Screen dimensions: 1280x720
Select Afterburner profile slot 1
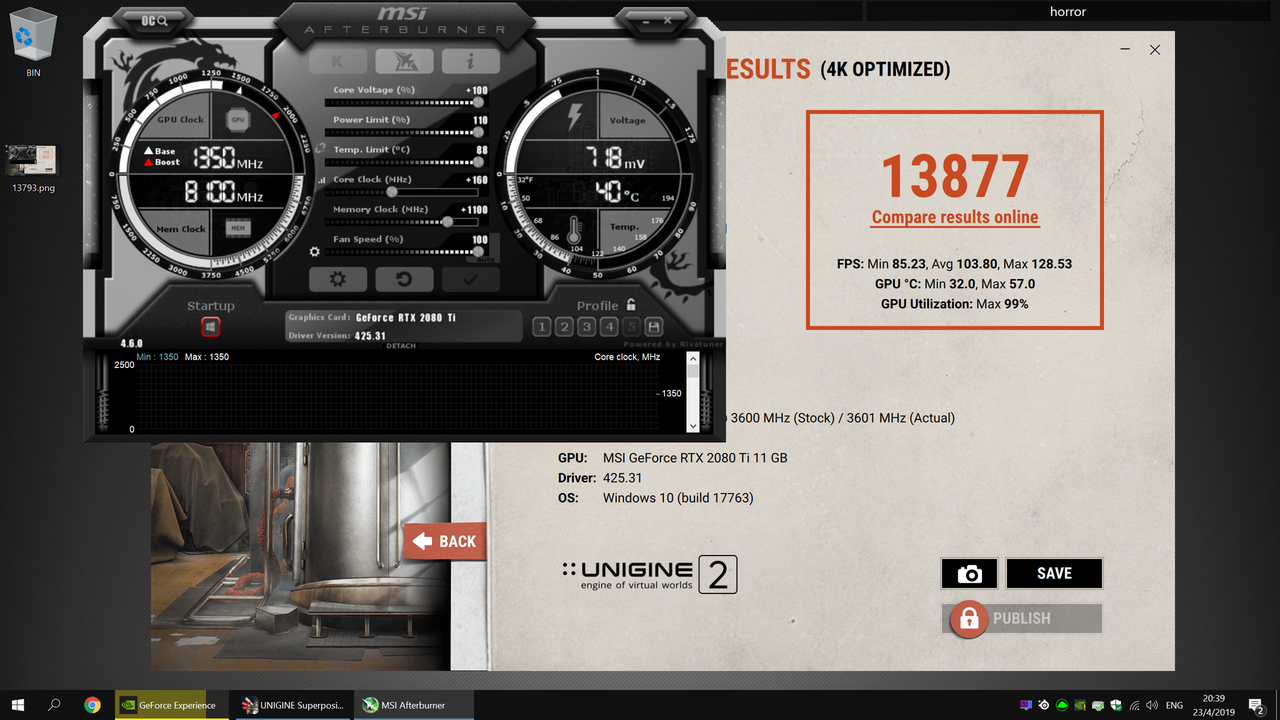(541, 327)
